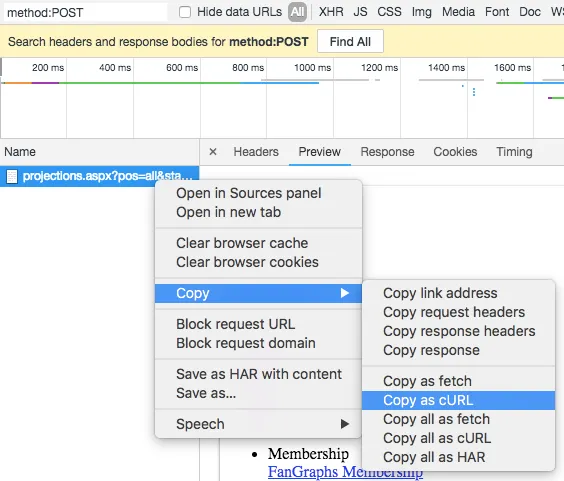Viewport: 564px width, 481px height.
Task: Switch to the Timing tab
Action: point(514,152)
